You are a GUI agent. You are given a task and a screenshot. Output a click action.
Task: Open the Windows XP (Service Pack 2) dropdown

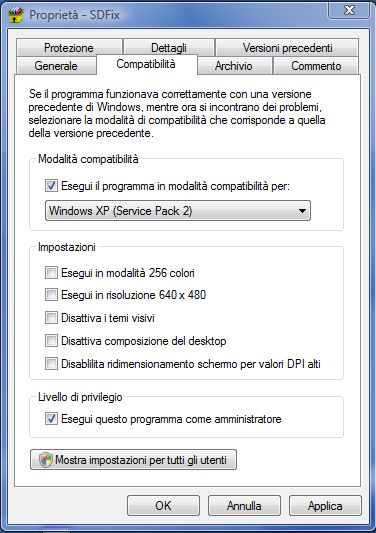click(178, 211)
